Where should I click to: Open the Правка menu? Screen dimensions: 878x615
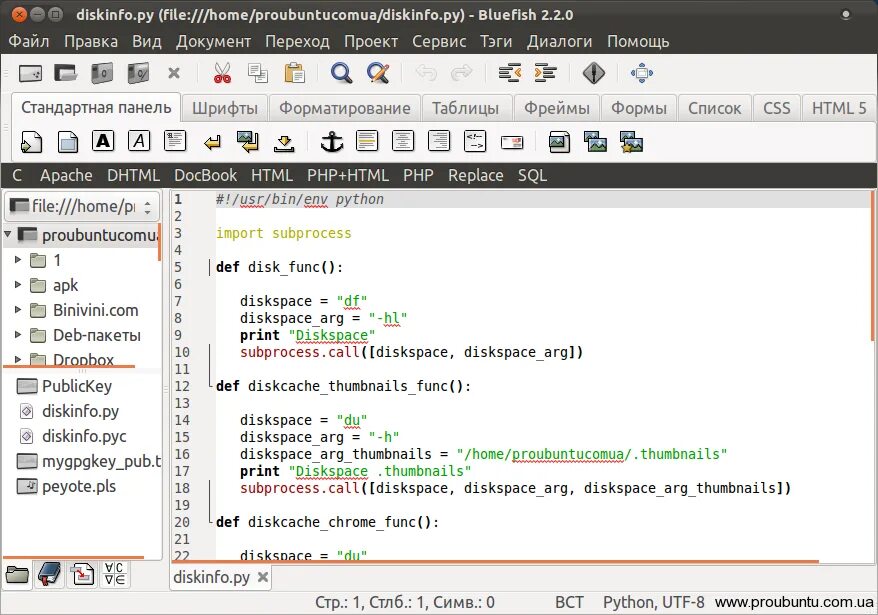[x=91, y=41]
